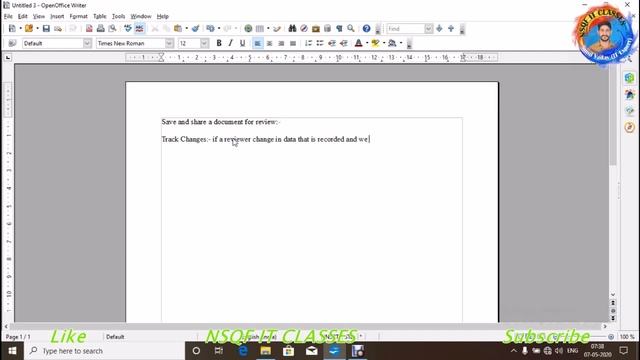Decrease indent icon
The height and width of the screenshot is (360, 640).
[x=332, y=43]
